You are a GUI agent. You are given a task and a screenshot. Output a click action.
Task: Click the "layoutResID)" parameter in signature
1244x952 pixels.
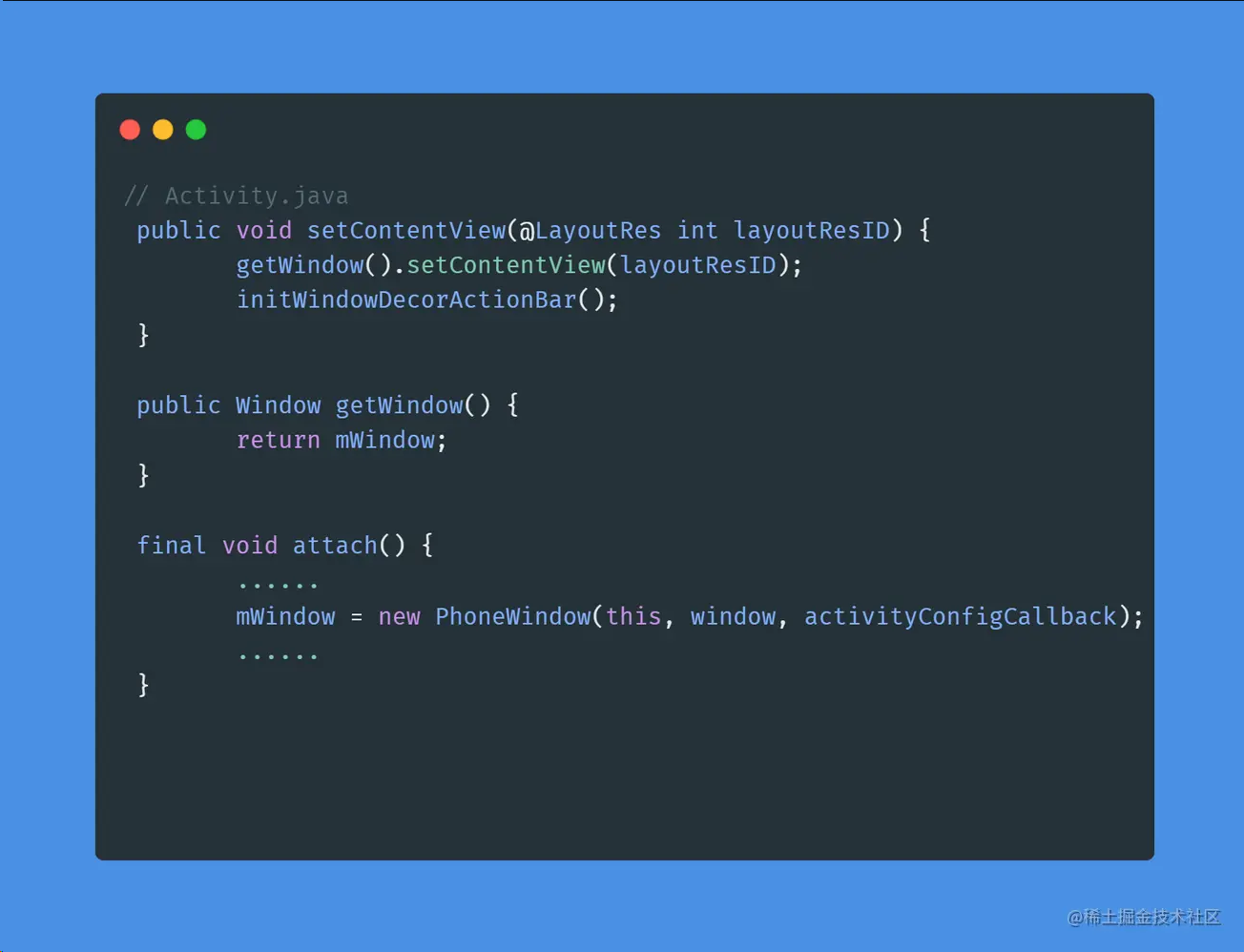click(x=818, y=231)
